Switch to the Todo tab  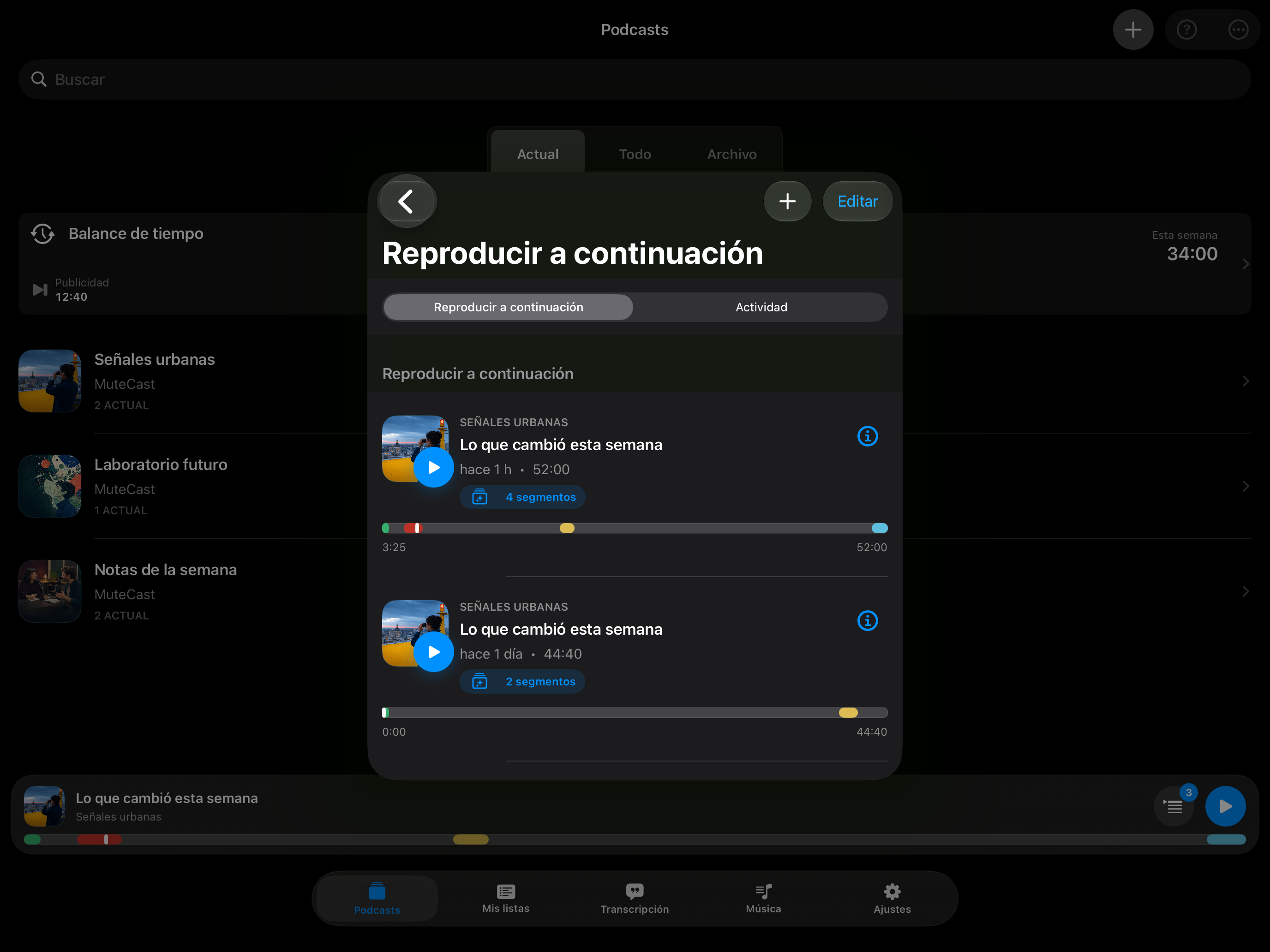point(635,154)
